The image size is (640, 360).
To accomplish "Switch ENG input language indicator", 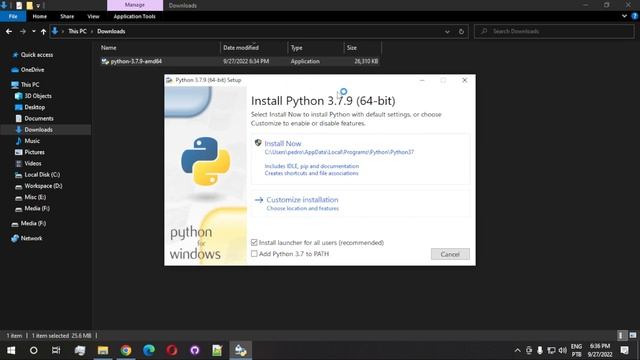I will pyautogui.click(x=576, y=350).
